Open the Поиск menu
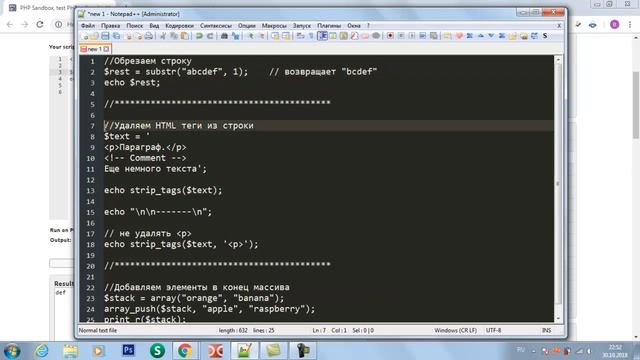The image size is (640, 360). [x=134, y=26]
